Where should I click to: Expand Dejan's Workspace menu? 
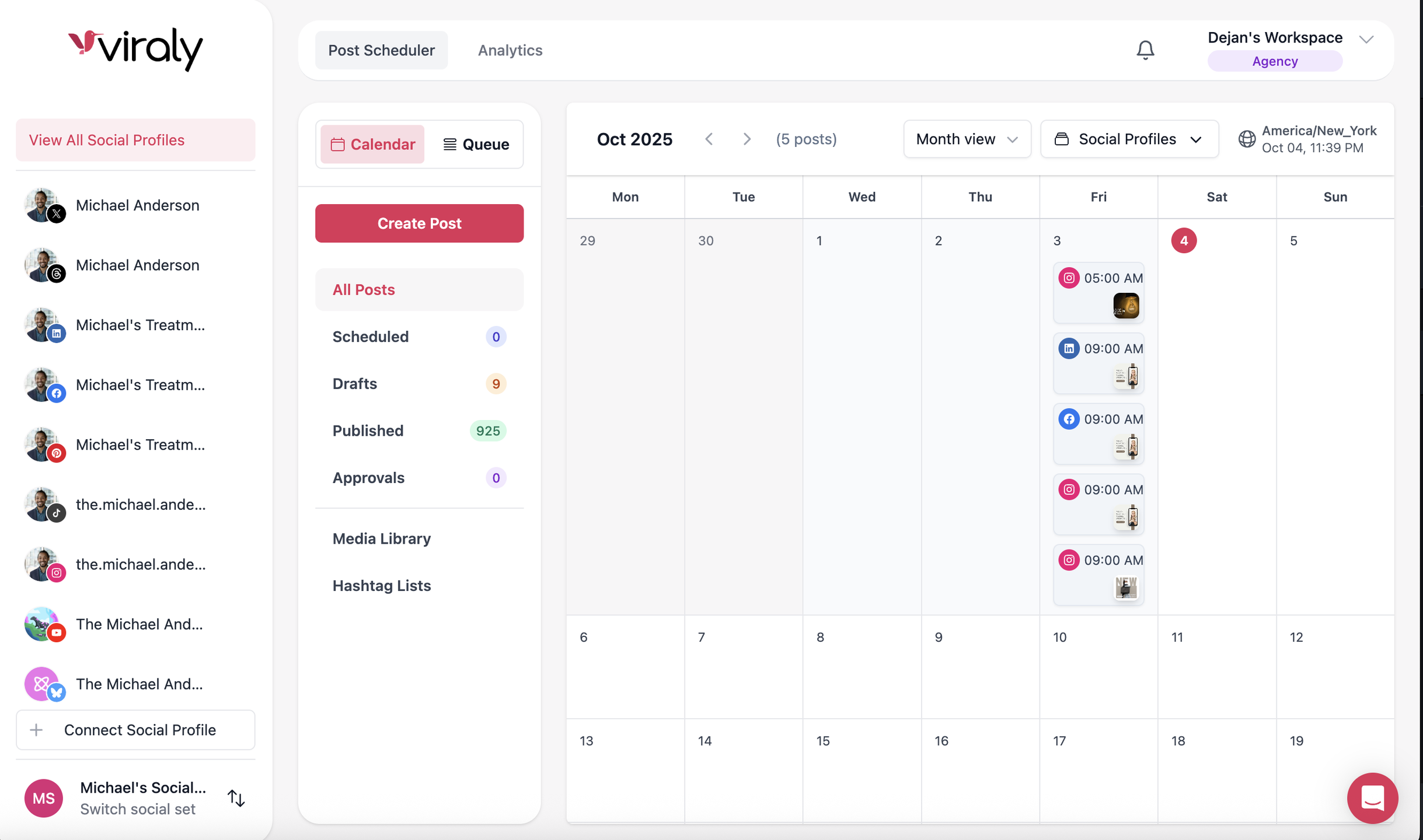(1366, 39)
